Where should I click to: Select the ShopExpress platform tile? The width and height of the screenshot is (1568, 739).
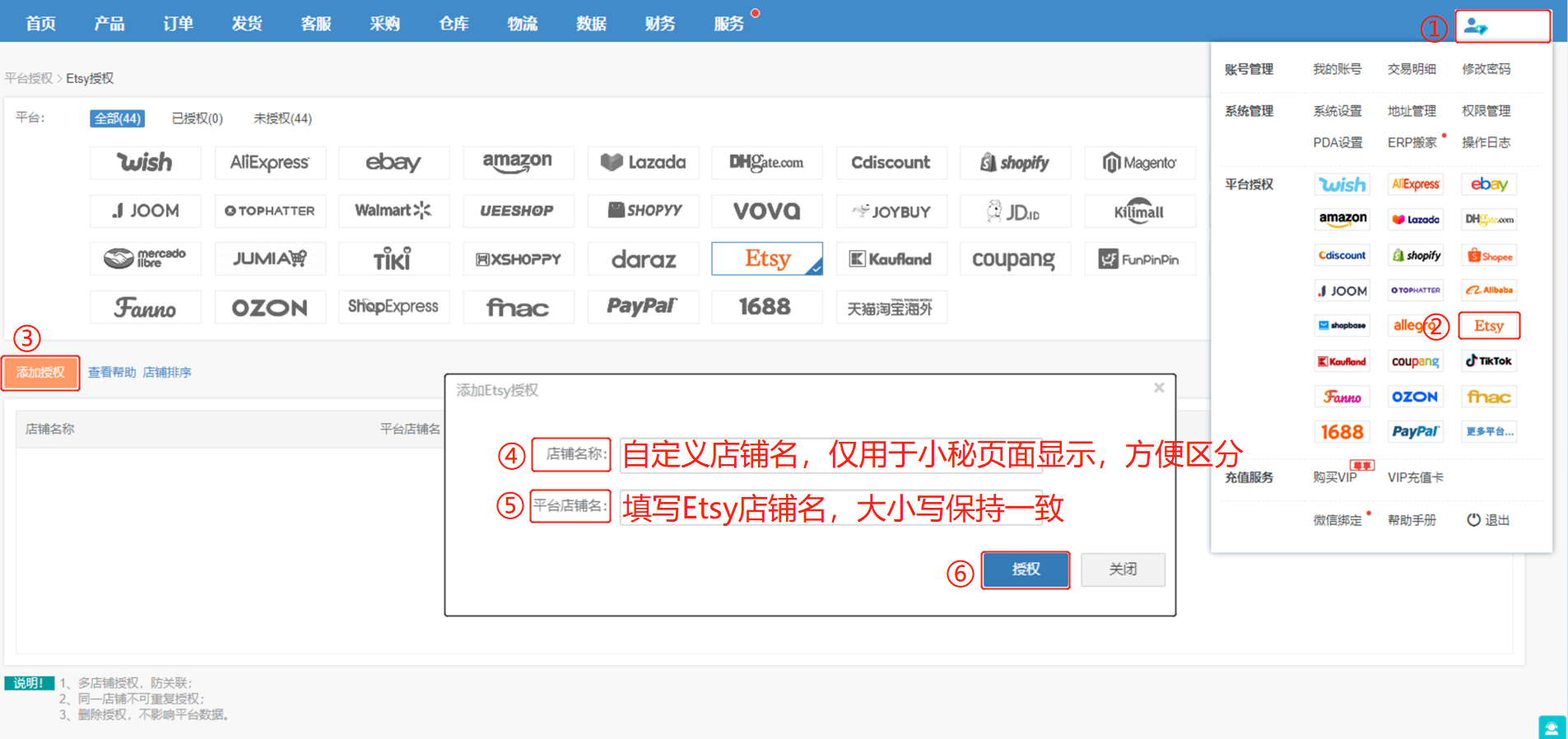(x=393, y=307)
